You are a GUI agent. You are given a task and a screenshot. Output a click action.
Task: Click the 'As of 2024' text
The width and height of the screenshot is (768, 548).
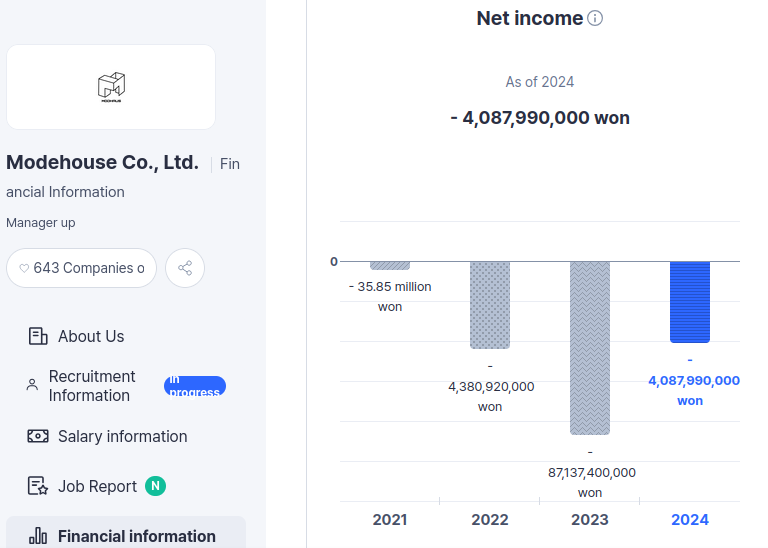pos(540,82)
